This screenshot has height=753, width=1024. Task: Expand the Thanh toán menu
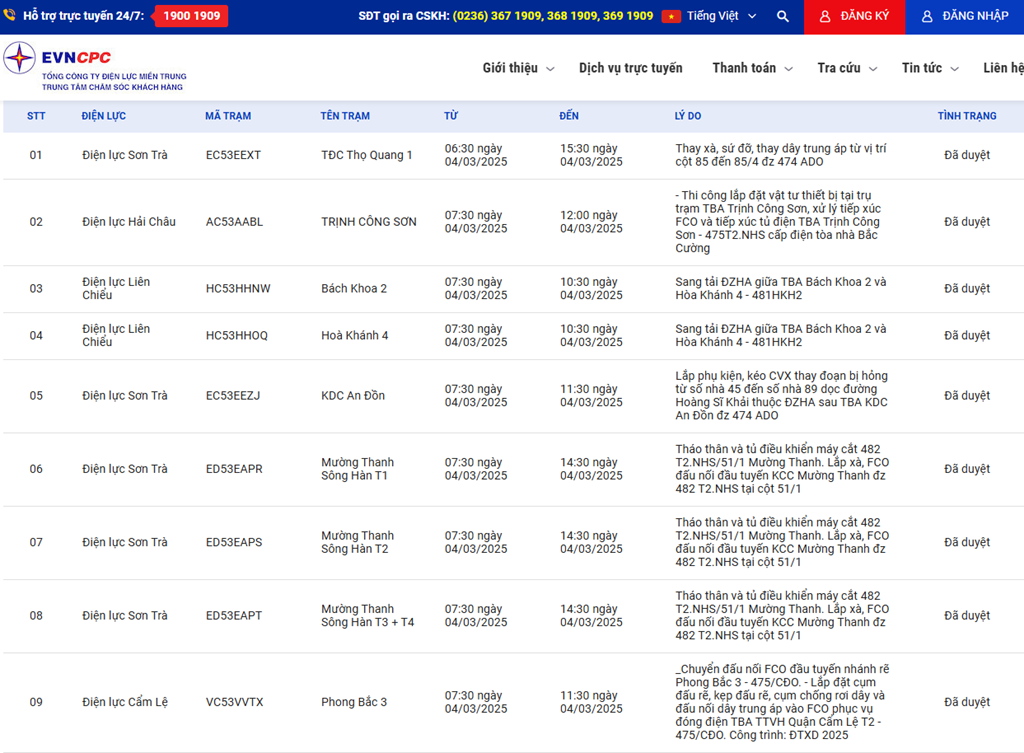pyautogui.click(x=752, y=68)
